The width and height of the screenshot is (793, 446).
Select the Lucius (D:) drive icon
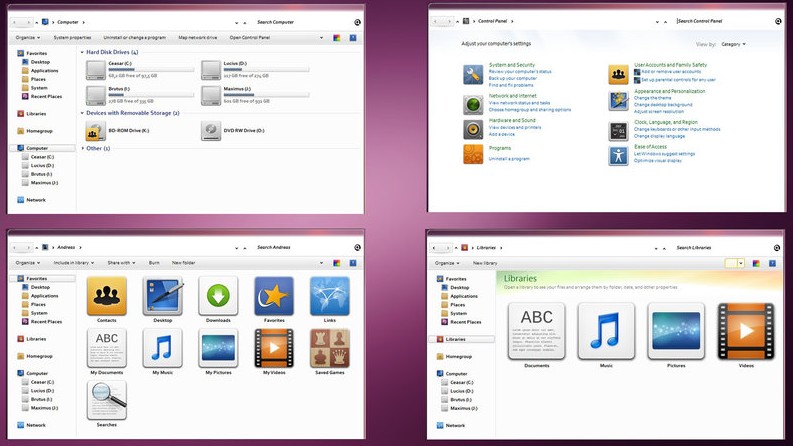pos(211,70)
